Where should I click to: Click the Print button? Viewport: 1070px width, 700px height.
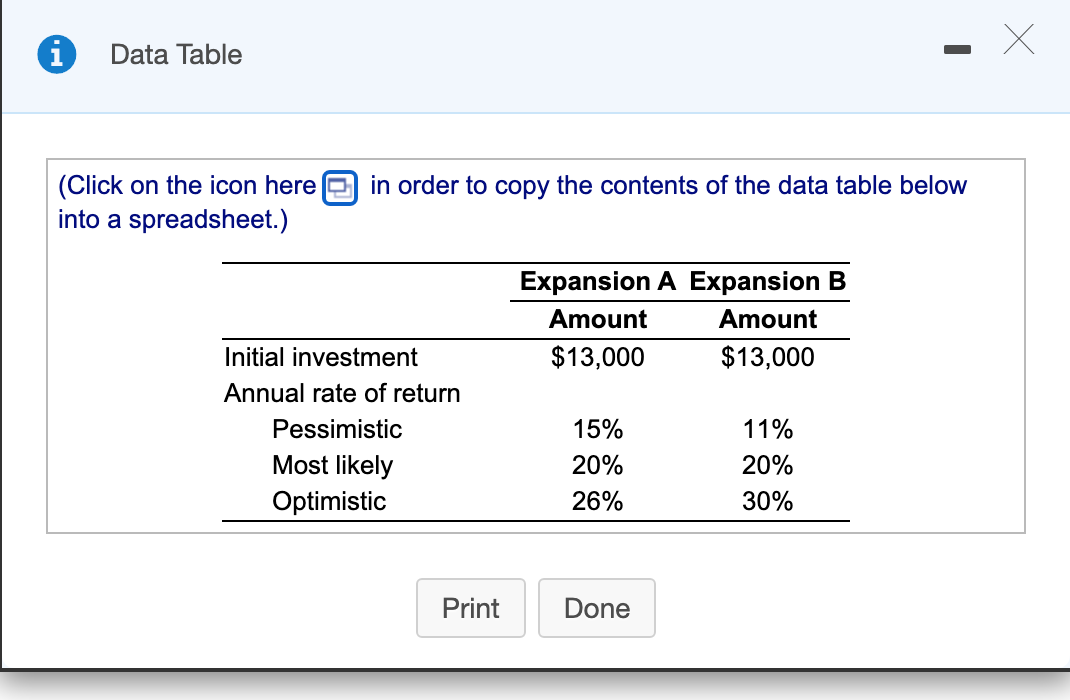(470, 608)
